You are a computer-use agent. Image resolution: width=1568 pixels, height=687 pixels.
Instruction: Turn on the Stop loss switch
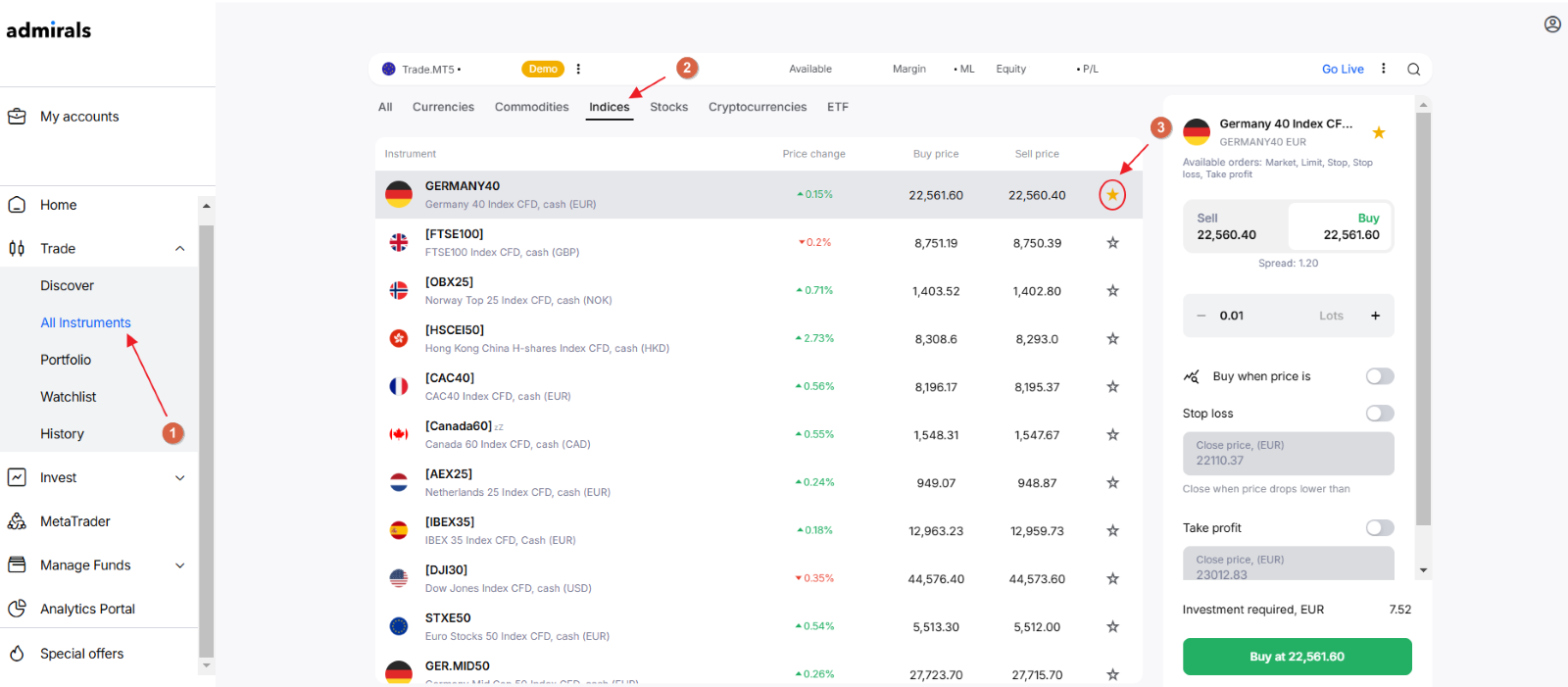pyautogui.click(x=1380, y=414)
